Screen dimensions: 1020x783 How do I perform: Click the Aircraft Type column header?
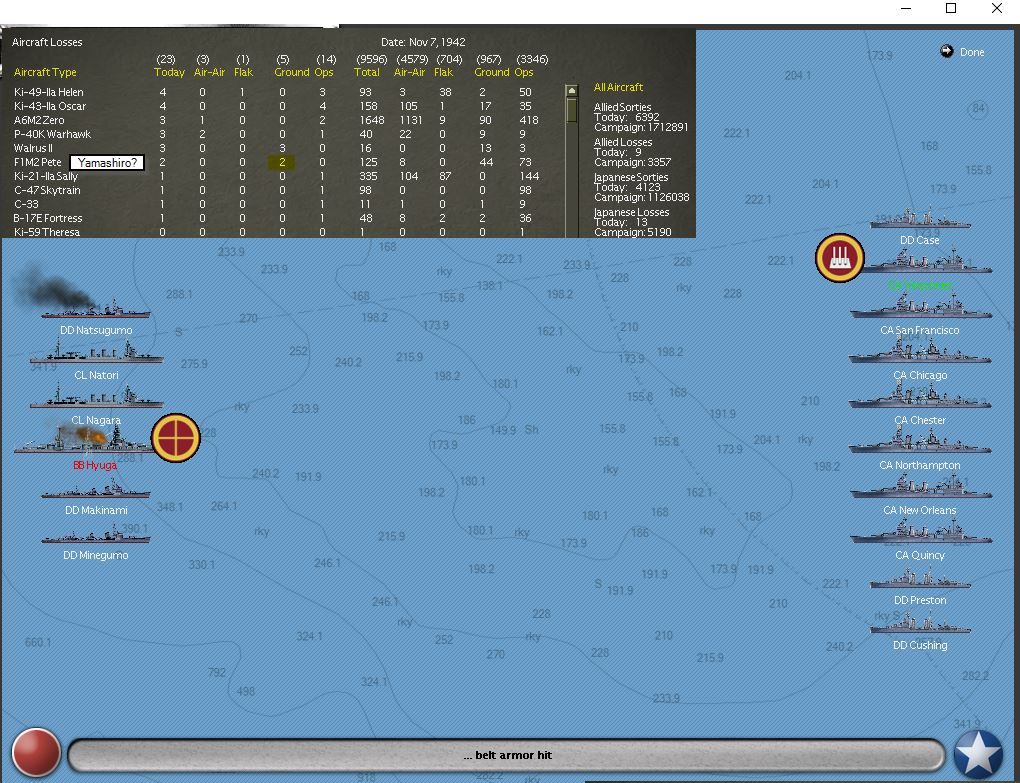click(45, 72)
